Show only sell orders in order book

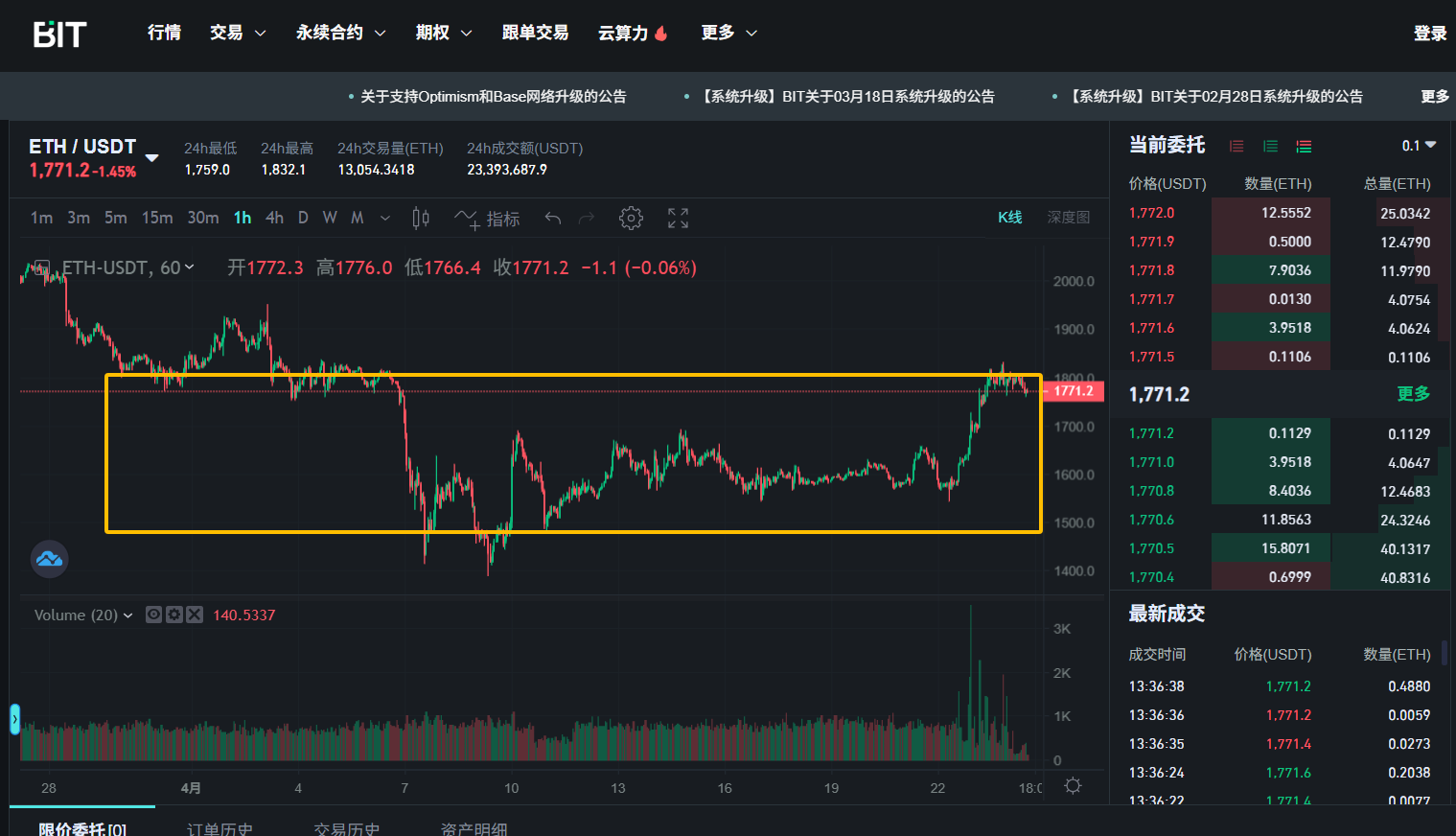pyautogui.click(x=1236, y=147)
